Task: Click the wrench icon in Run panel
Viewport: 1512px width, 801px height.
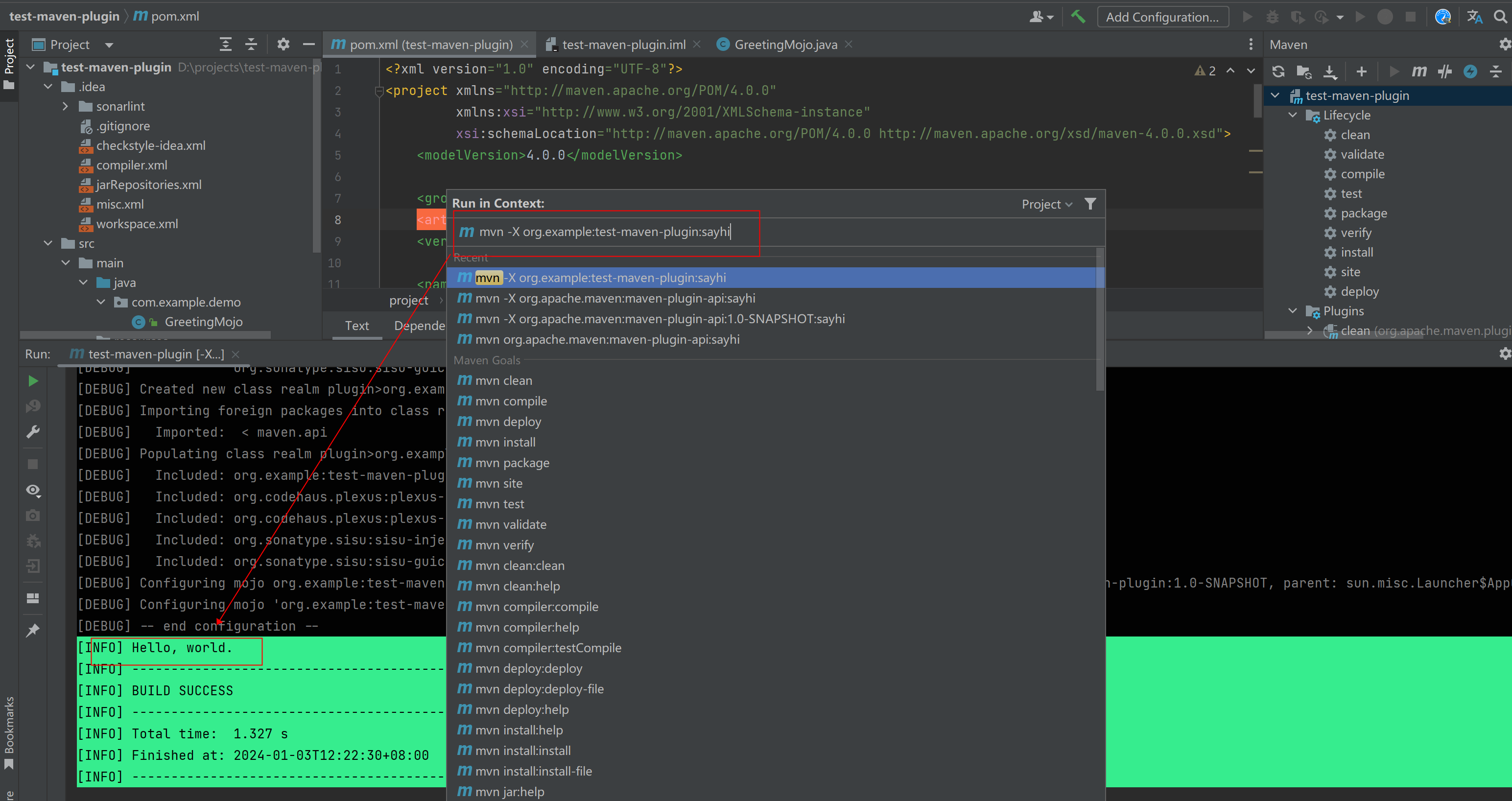Action: [33, 432]
